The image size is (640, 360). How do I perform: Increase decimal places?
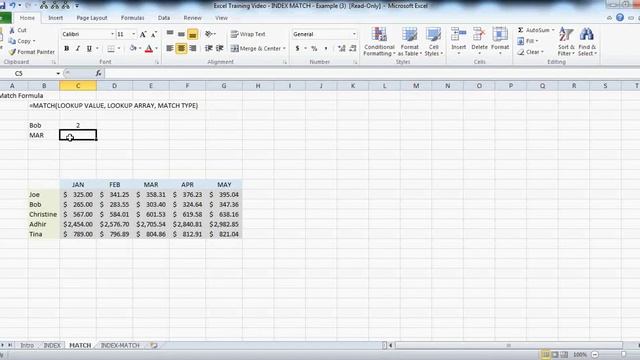(342, 49)
